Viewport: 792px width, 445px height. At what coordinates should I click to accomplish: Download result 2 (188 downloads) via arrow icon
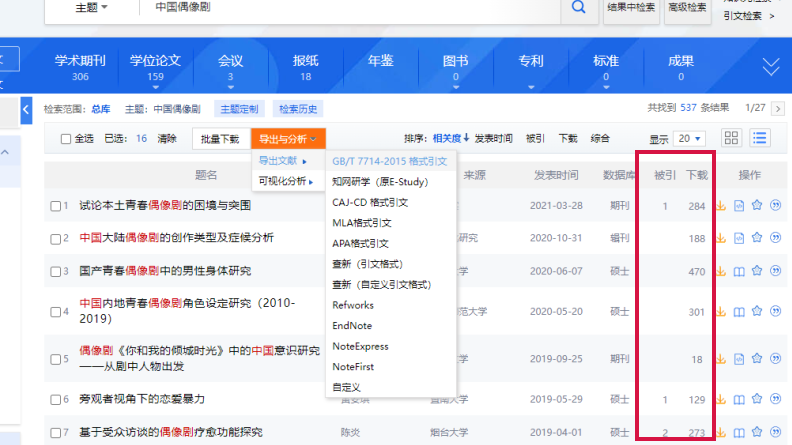pos(721,238)
